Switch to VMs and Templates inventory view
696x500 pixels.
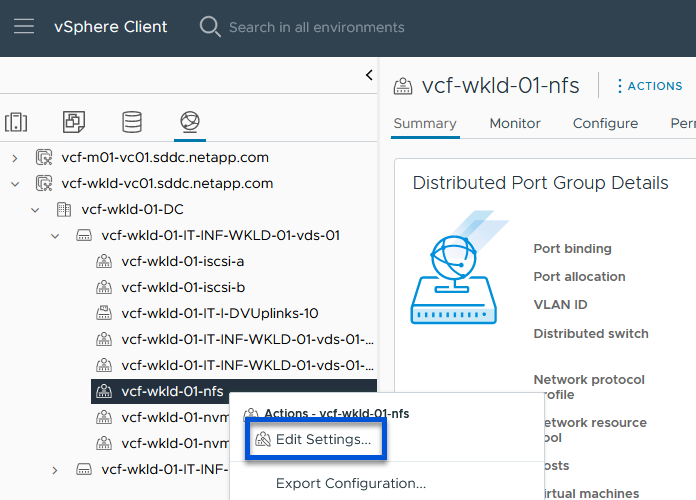74,122
